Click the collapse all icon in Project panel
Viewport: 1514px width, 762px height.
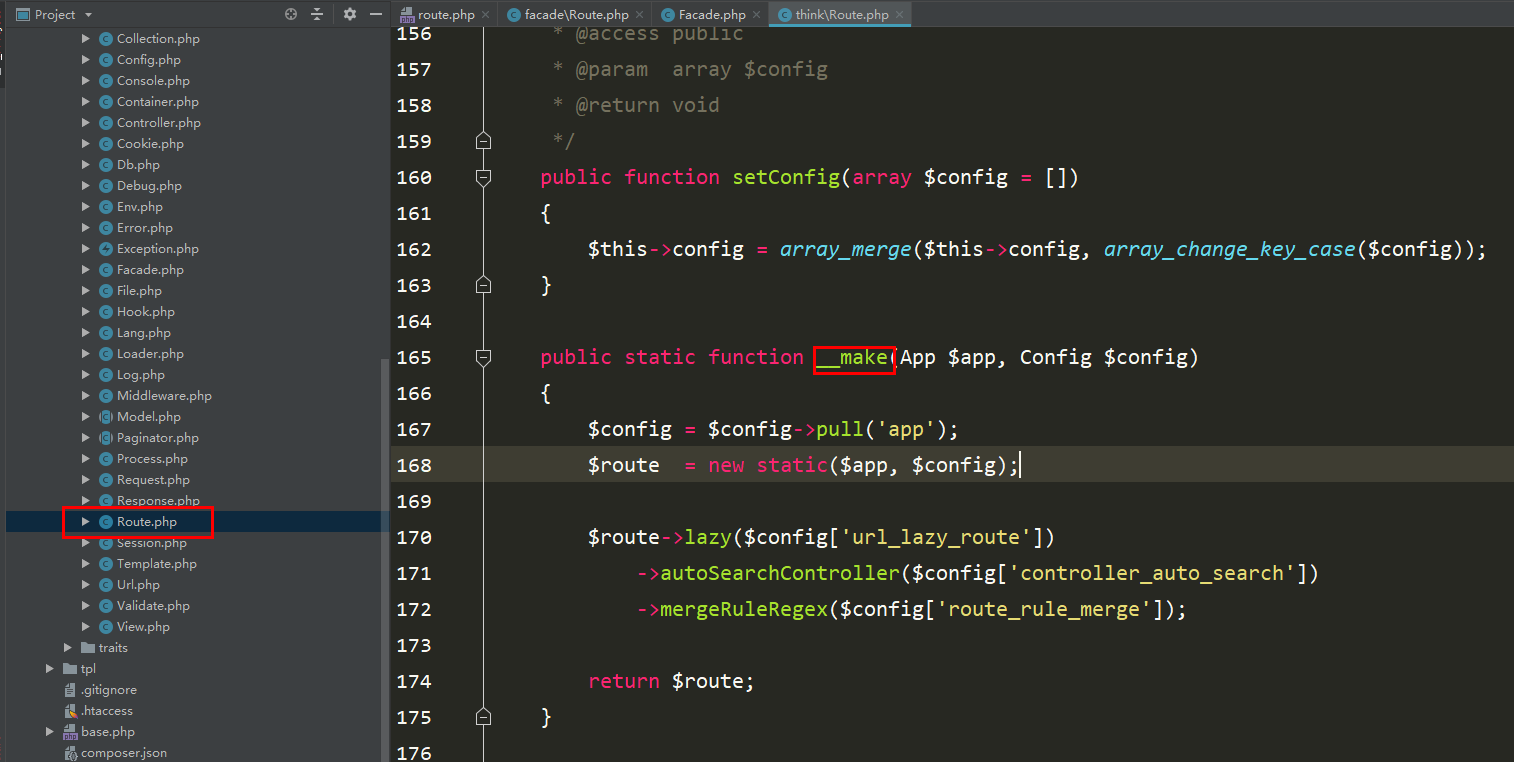coord(317,14)
